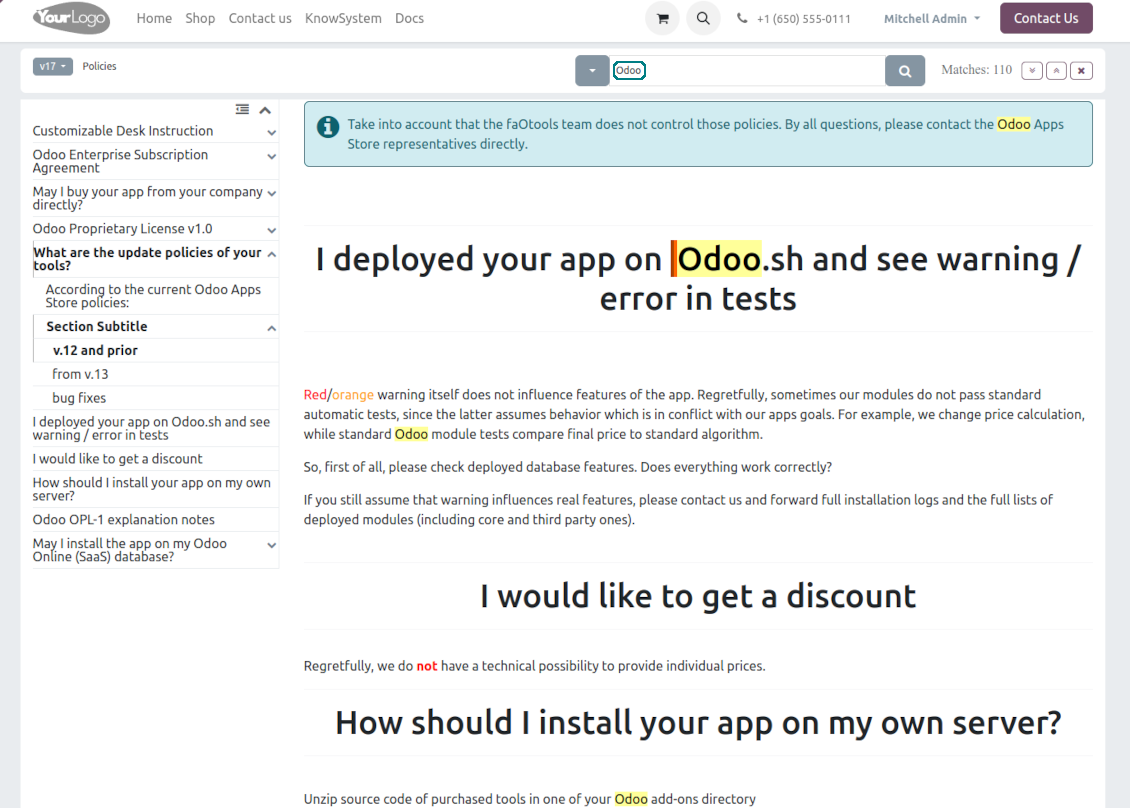Open the Docs menu item

point(409,19)
